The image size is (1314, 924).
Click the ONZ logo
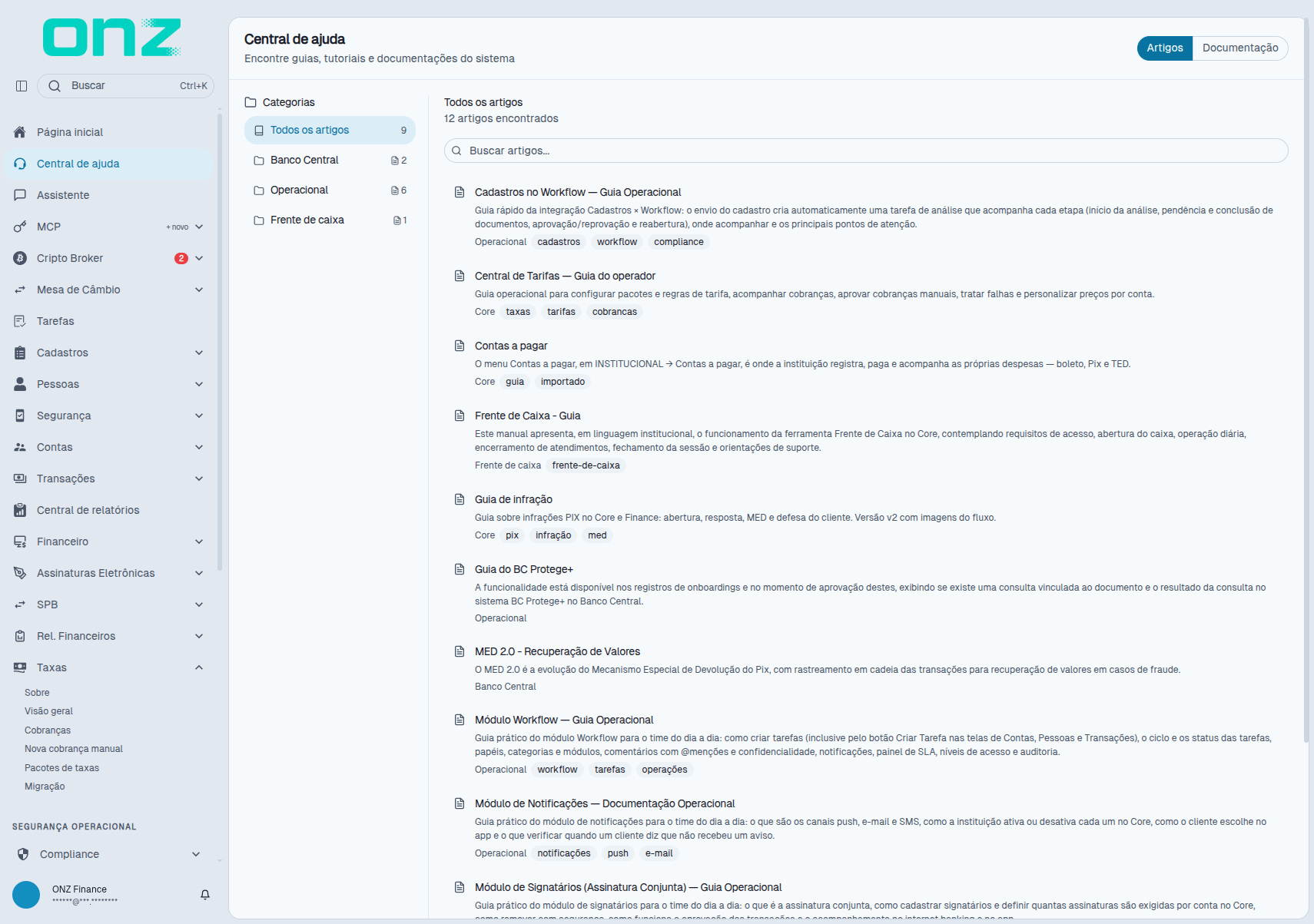[x=112, y=38]
